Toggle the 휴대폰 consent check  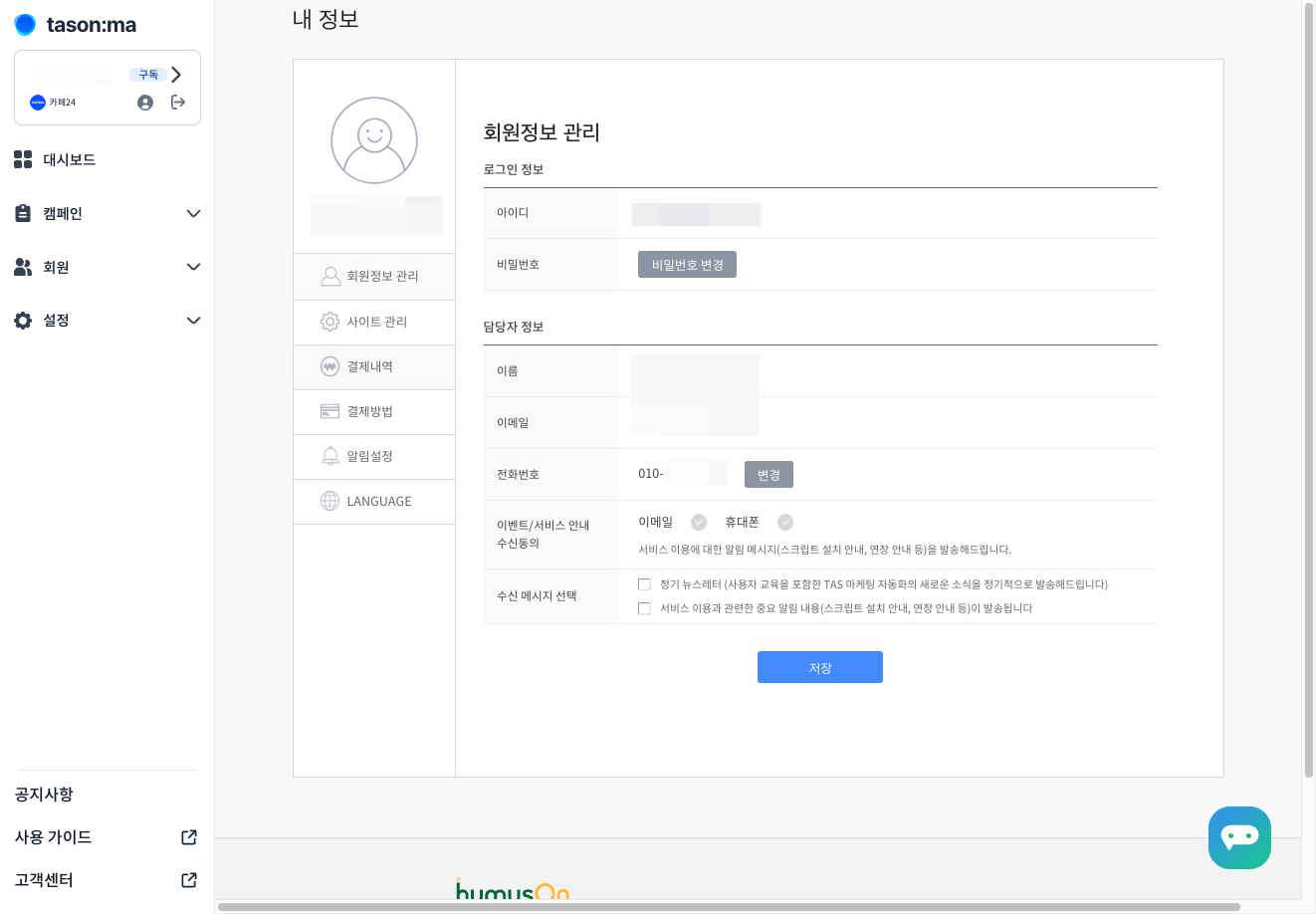[x=785, y=522]
